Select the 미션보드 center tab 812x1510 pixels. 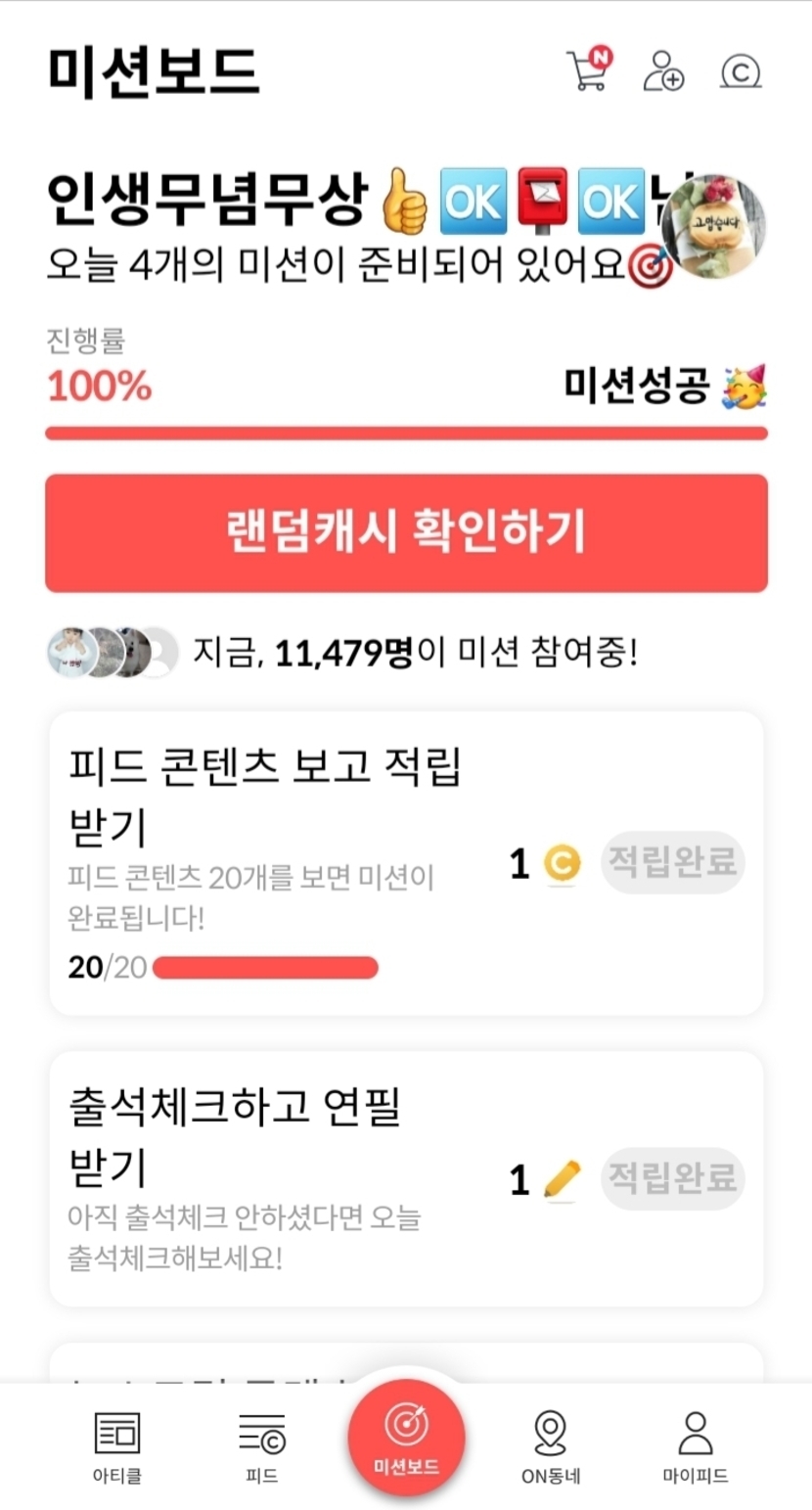point(406,1437)
